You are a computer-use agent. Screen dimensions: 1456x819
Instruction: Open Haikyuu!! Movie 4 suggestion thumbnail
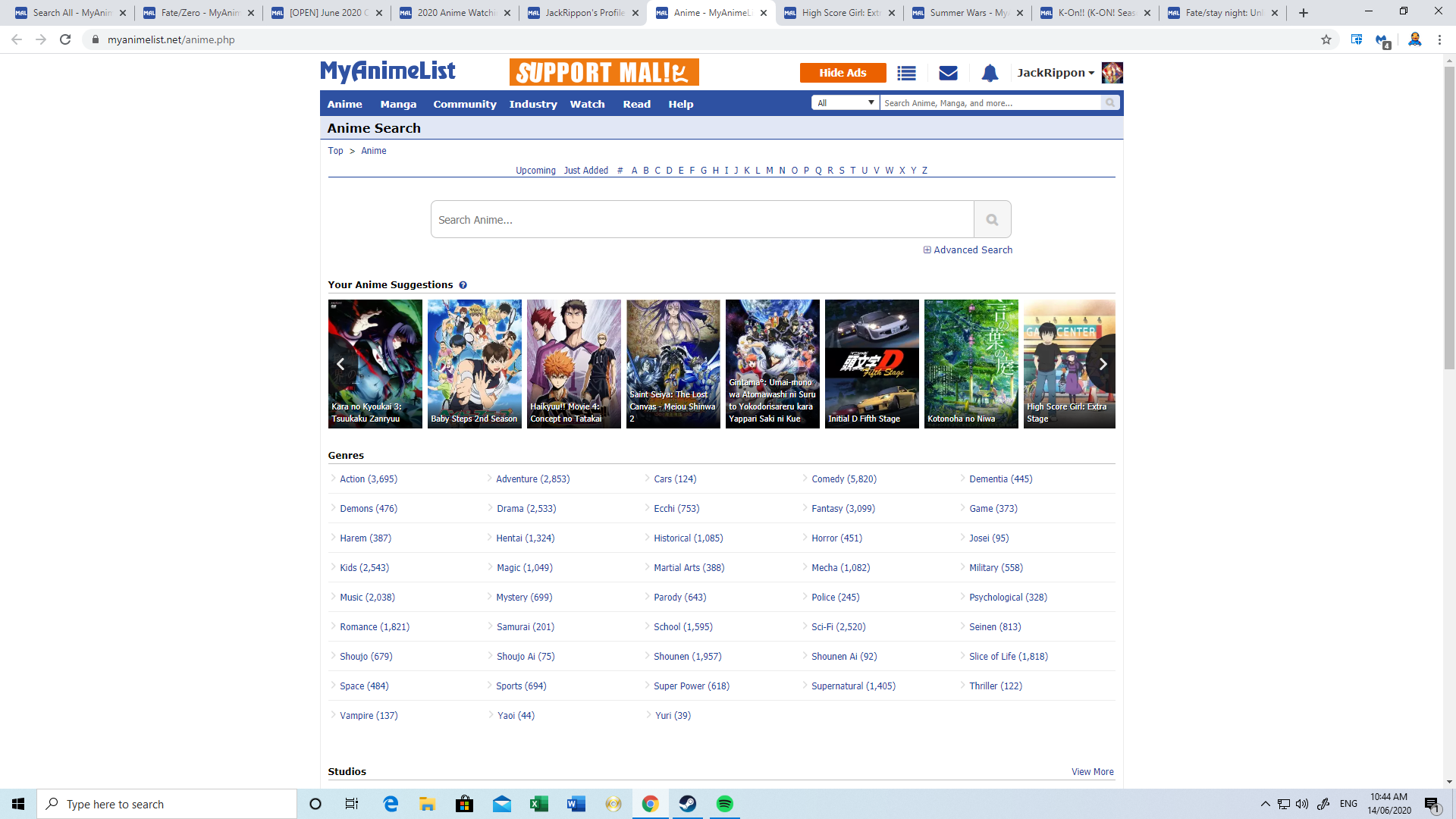tap(573, 364)
